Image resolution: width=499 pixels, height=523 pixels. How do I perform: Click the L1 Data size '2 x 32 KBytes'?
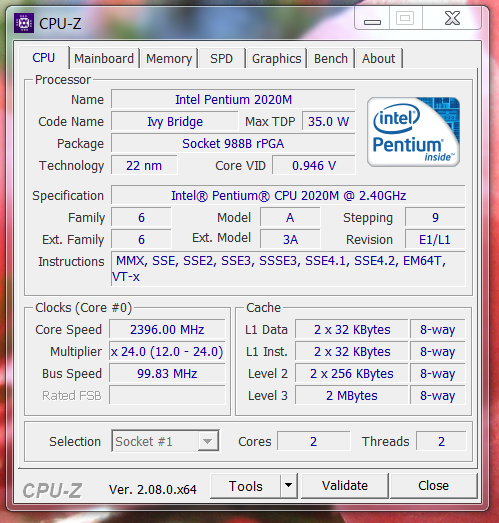tap(352, 330)
